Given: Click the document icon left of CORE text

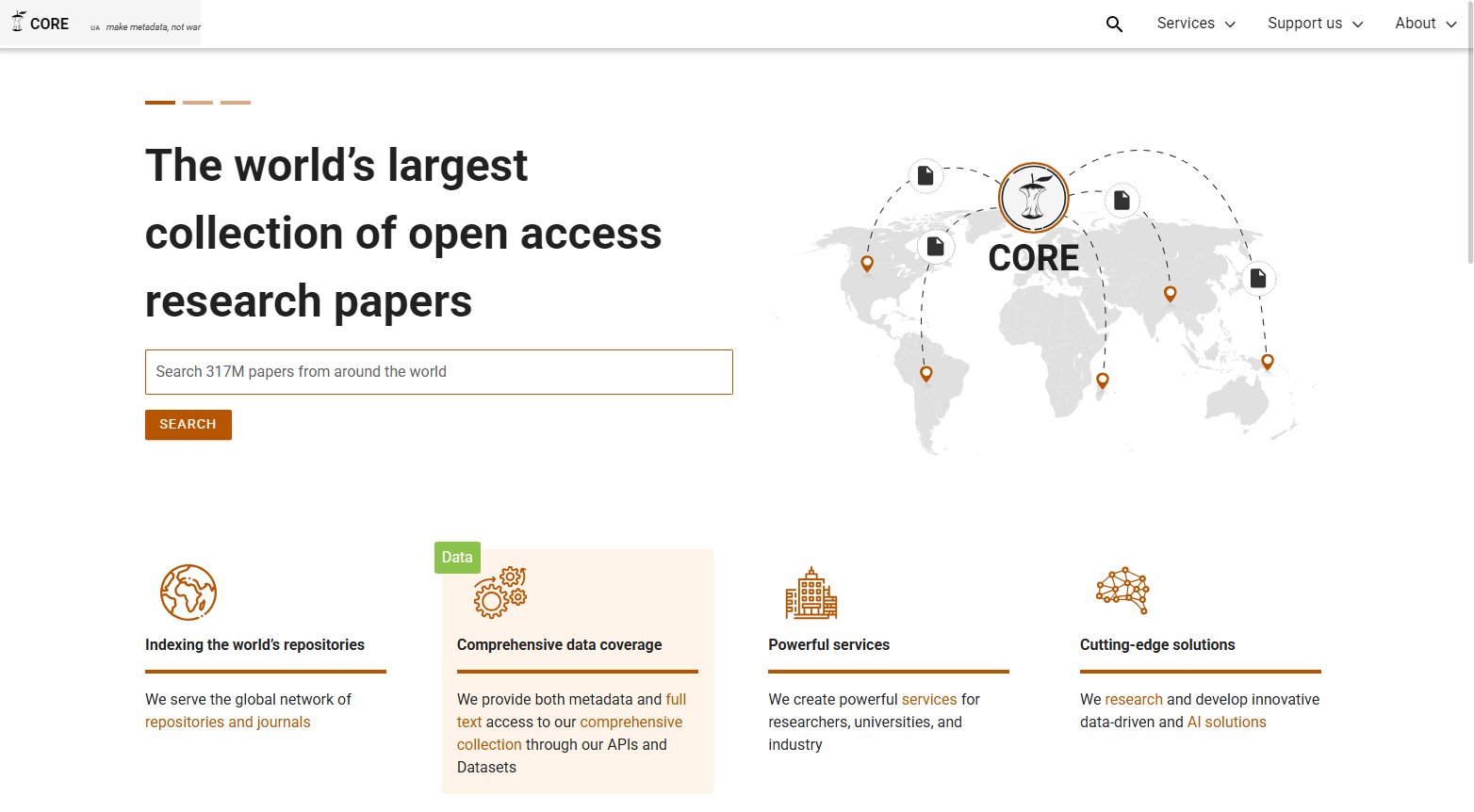Looking at the screenshot, I should pyautogui.click(x=936, y=247).
